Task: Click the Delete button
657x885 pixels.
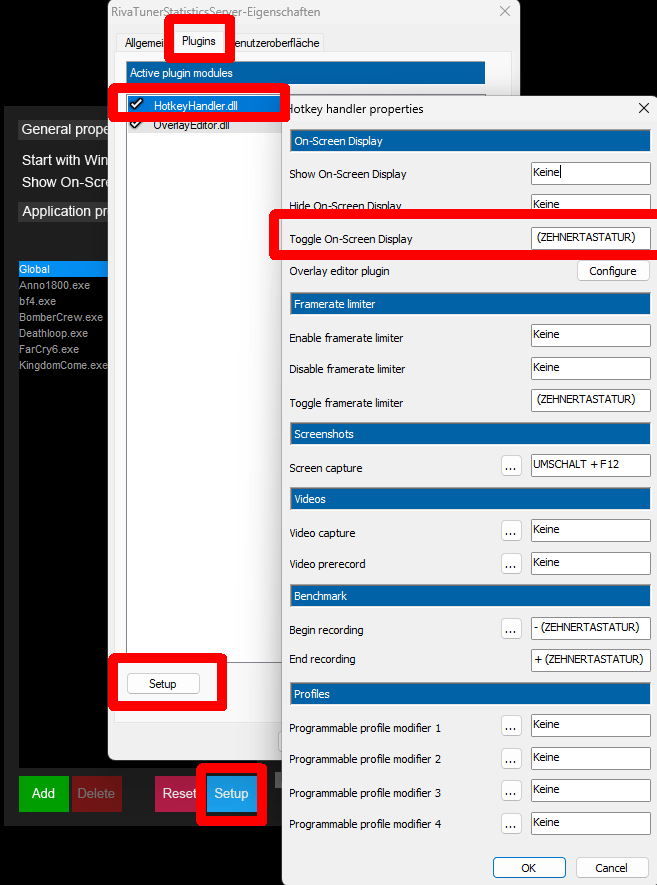Action: [97, 793]
